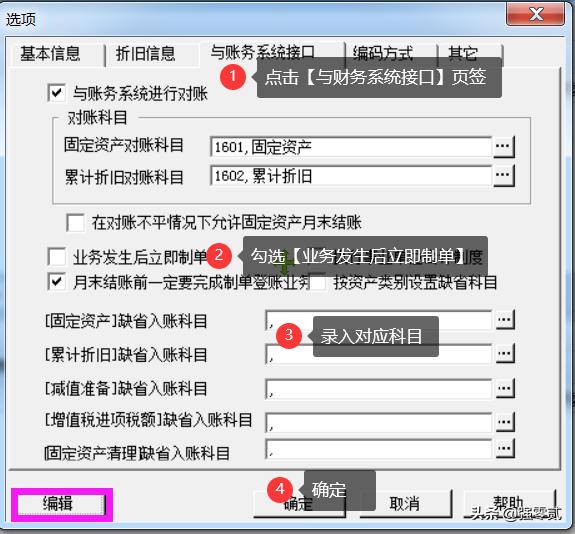The height and width of the screenshot is (534, 575).
Task: Focus the [减值准备]缺省入账科目 input field
Action: [378, 388]
